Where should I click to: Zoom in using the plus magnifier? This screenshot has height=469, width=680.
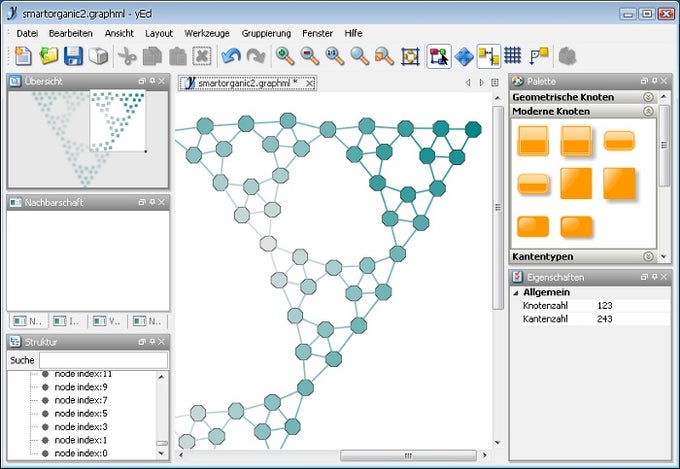tap(285, 56)
